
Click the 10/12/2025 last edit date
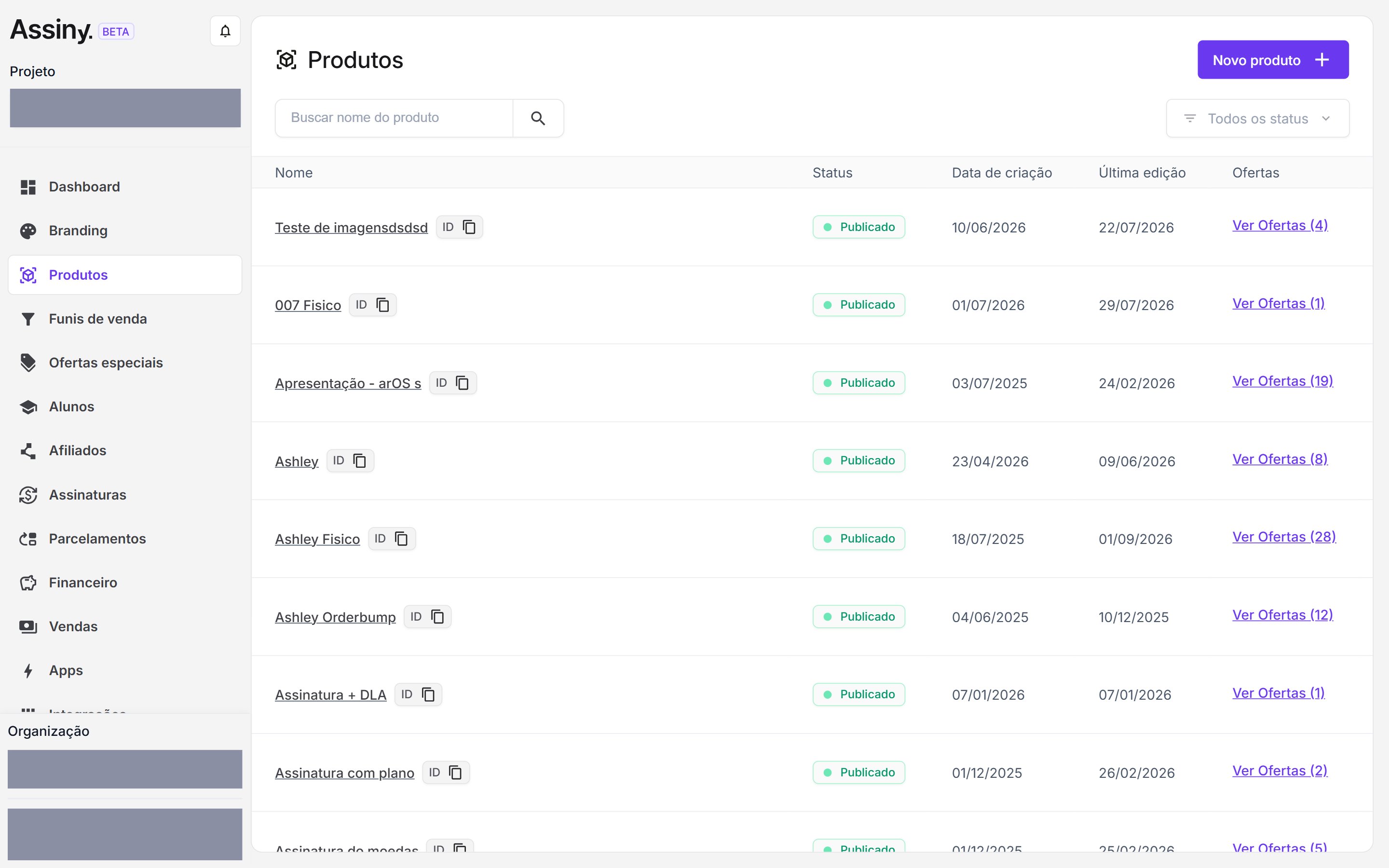coord(1133,617)
